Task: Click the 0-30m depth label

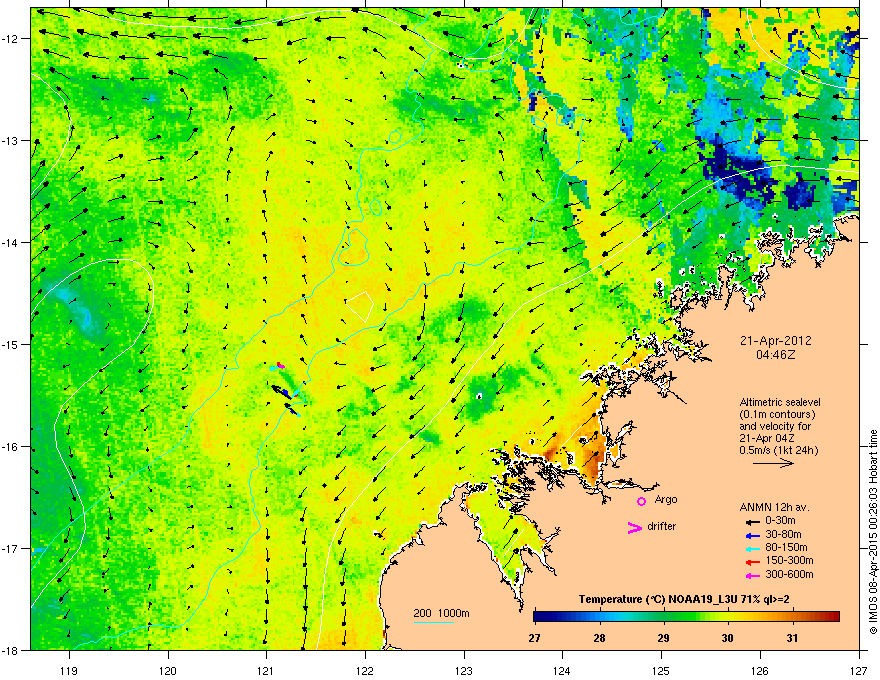Action: coord(780,521)
